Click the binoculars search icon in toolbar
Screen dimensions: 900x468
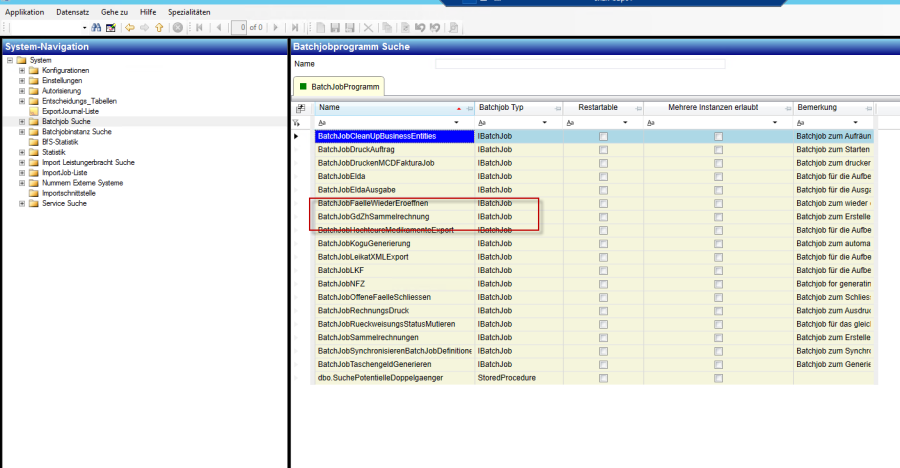coord(97,27)
